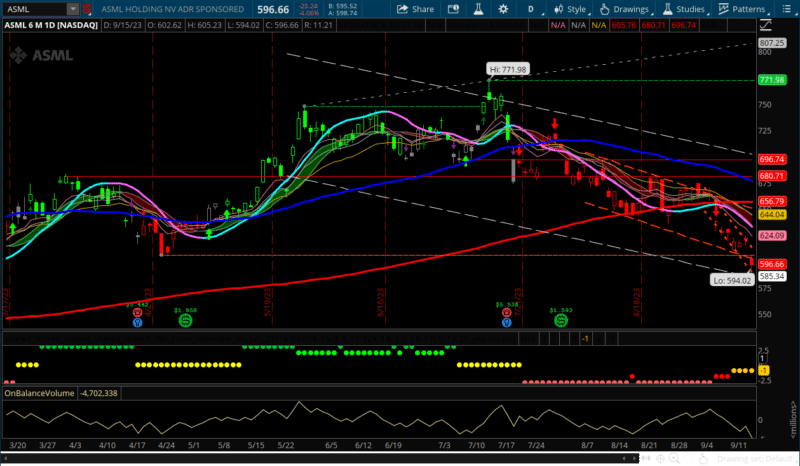The height and width of the screenshot is (466, 800).
Task: Click the 7/24 date axis label
Action: tap(536, 445)
